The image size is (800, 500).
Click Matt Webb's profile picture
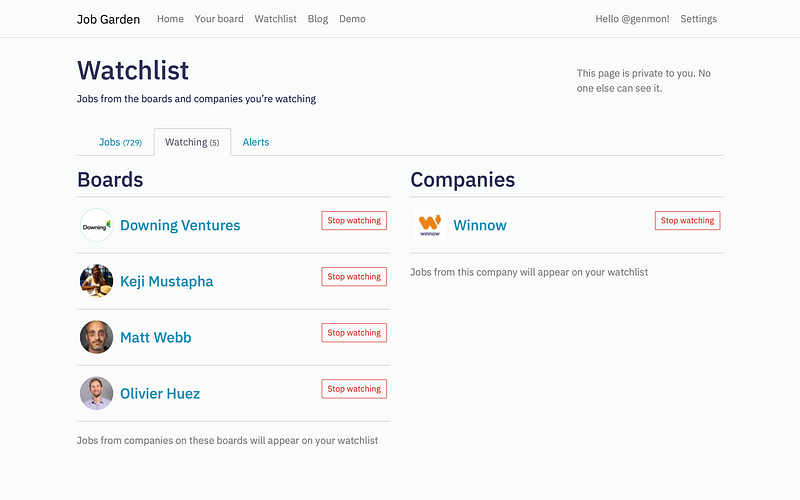(96, 337)
